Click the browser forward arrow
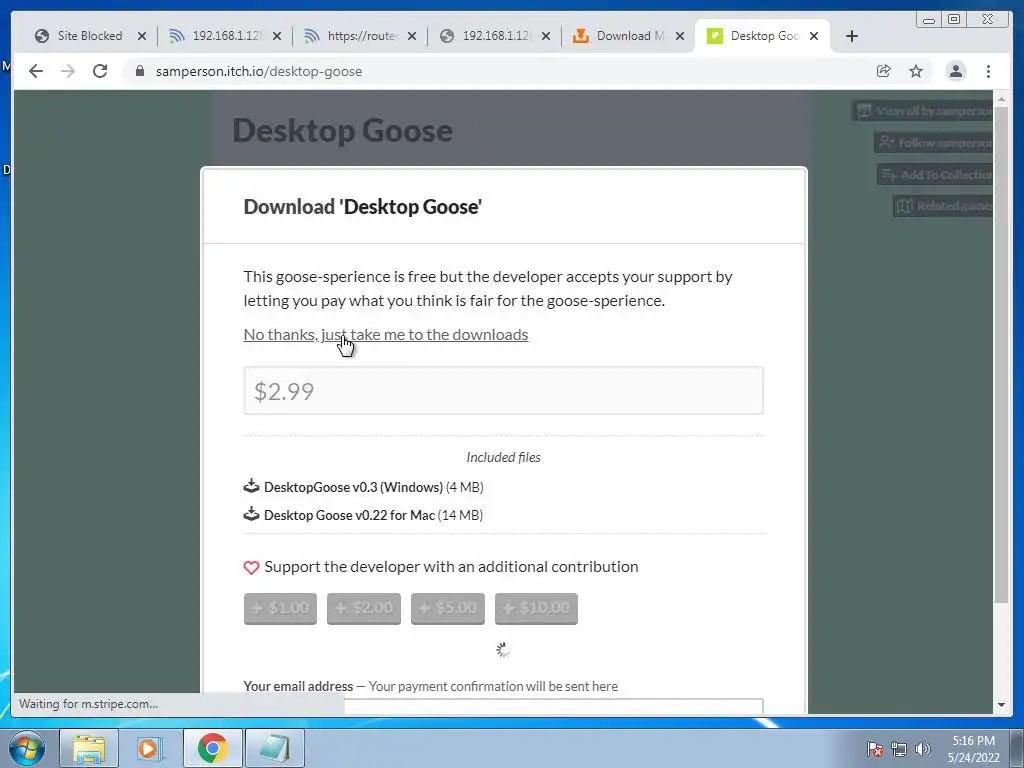The width and height of the screenshot is (1024, 768). click(x=68, y=71)
